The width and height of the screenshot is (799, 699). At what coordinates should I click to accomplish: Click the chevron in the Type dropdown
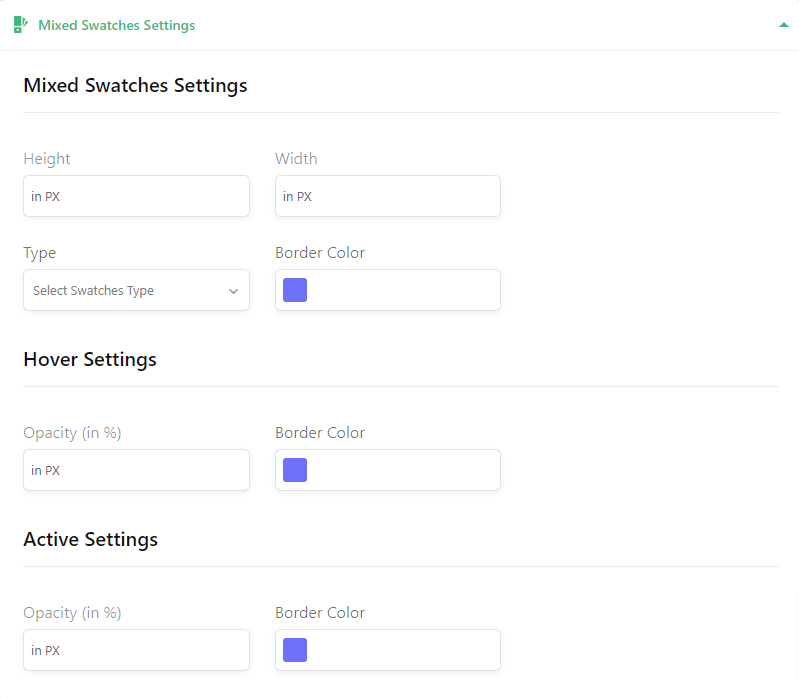(x=233, y=291)
